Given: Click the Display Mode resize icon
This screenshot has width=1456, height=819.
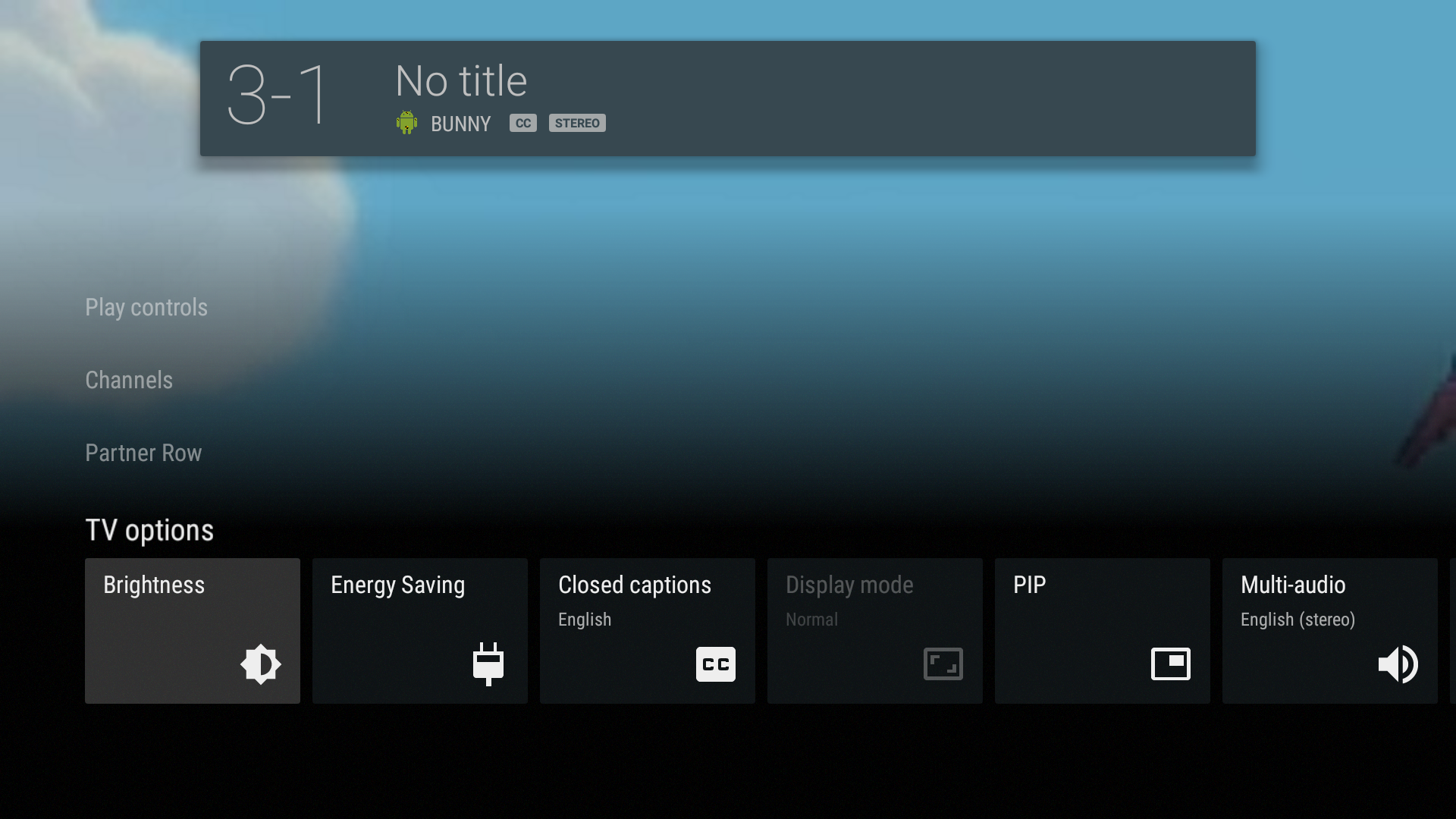Looking at the screenshot, I should point(942,664).
